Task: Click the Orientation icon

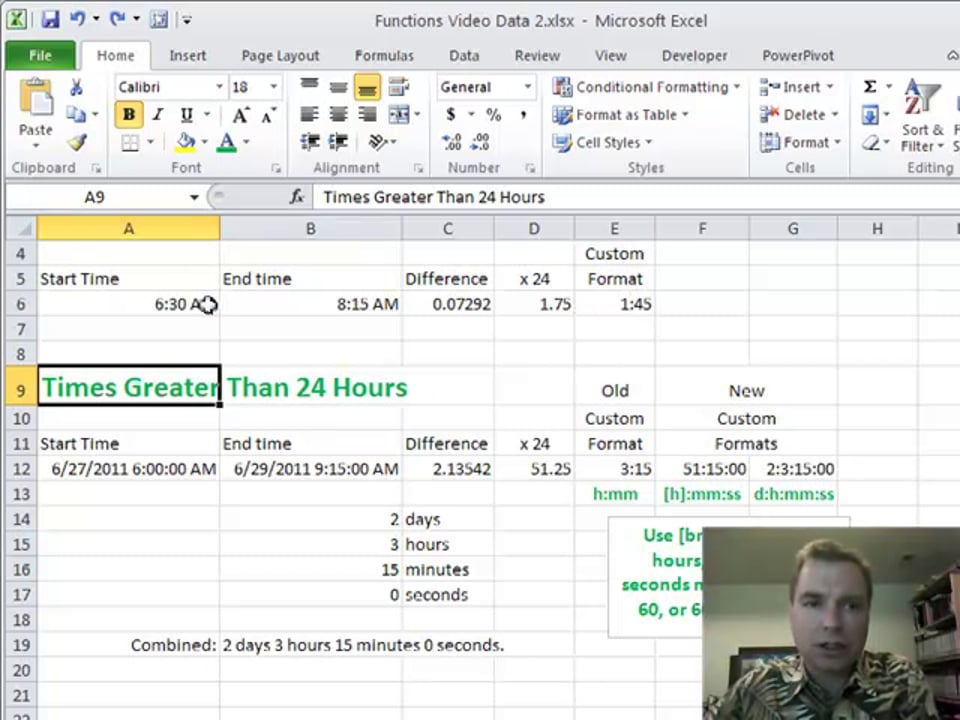Action: pyautogui.click(x=378, y=143)
